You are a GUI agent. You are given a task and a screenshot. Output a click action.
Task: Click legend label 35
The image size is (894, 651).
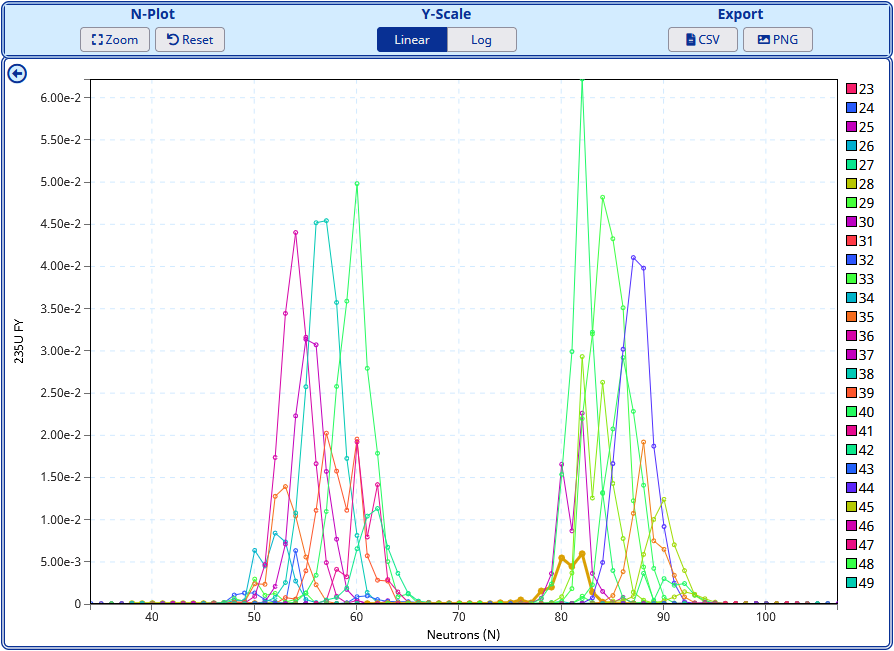866,317
